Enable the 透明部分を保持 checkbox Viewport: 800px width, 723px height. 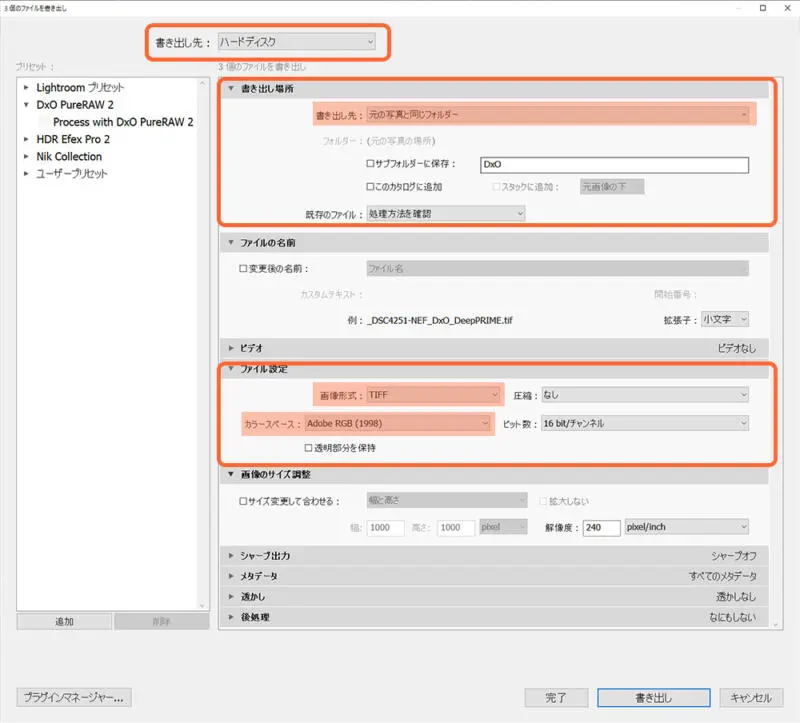click(308, 447)
